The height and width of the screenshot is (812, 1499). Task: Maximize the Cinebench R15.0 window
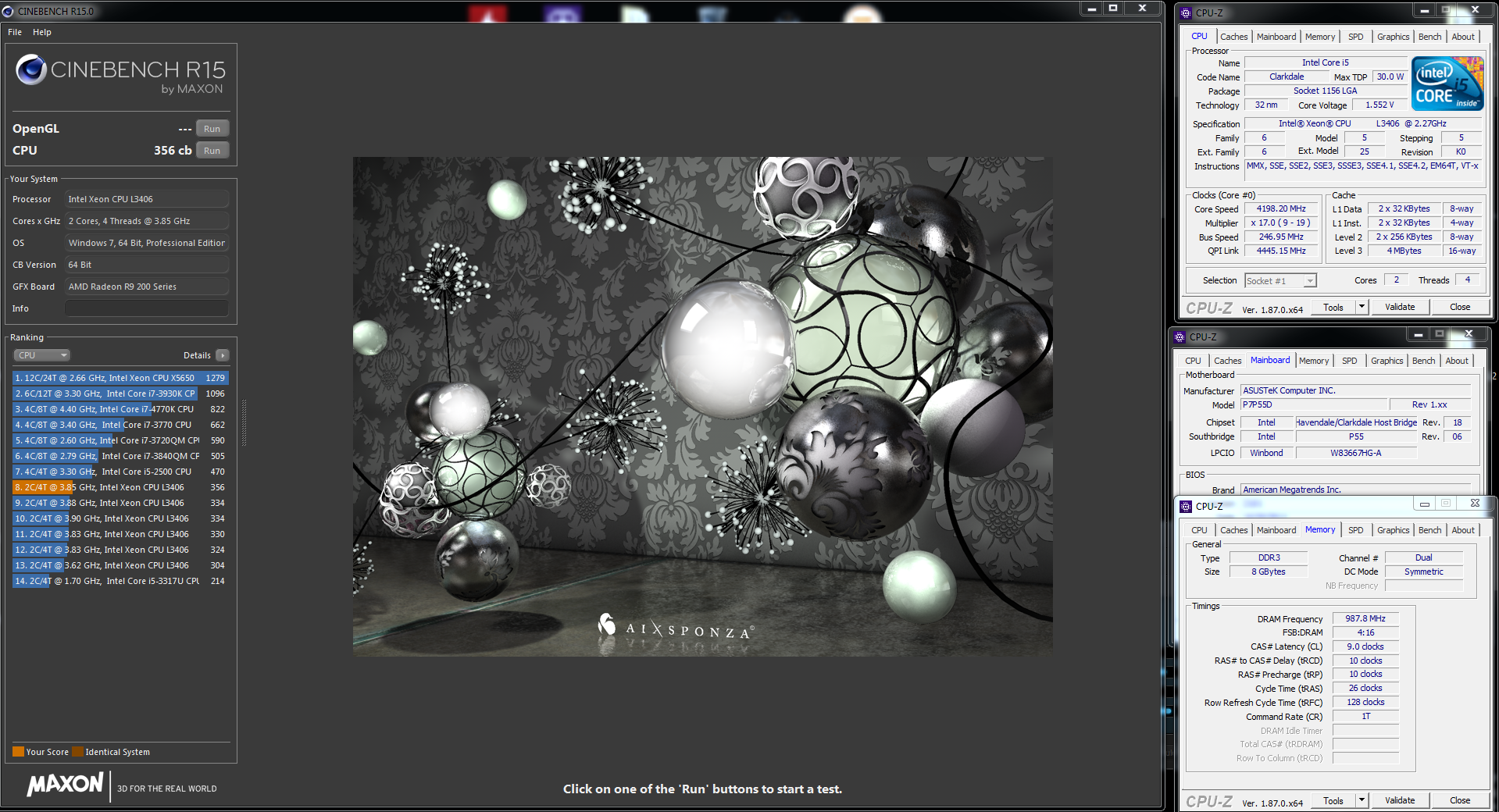point(1113,9)
